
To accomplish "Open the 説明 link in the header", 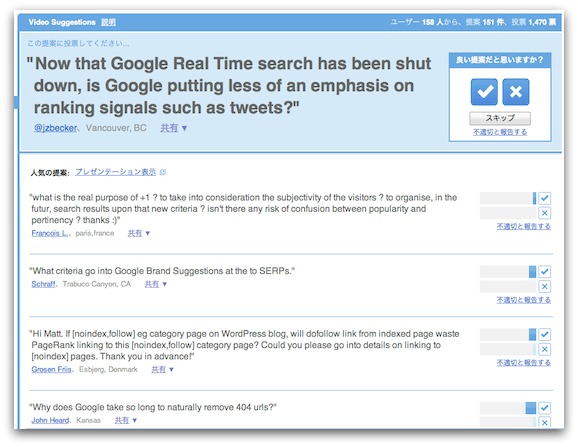I will (108, 22).
